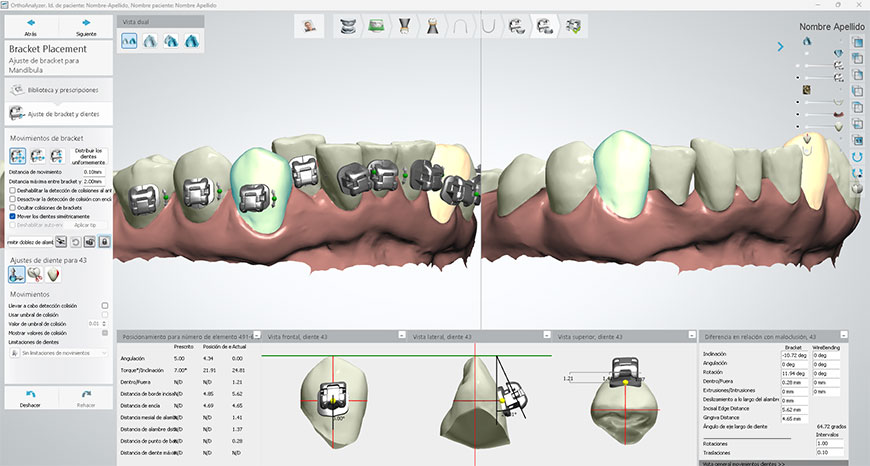Screen dimensions: 870x466
Task: Click the Vista general movimientos dientes link
Action: (x=744, y=463)
